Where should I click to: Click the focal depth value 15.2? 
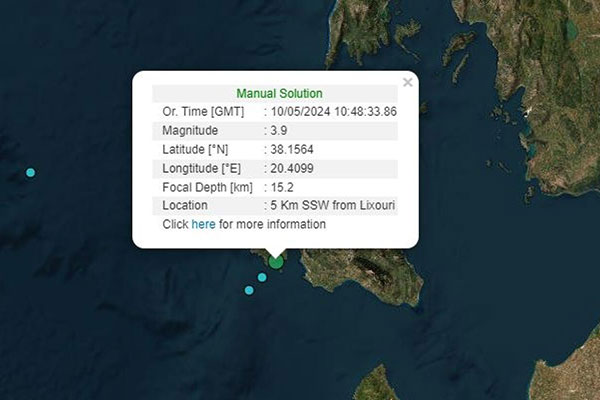point(282,187)
